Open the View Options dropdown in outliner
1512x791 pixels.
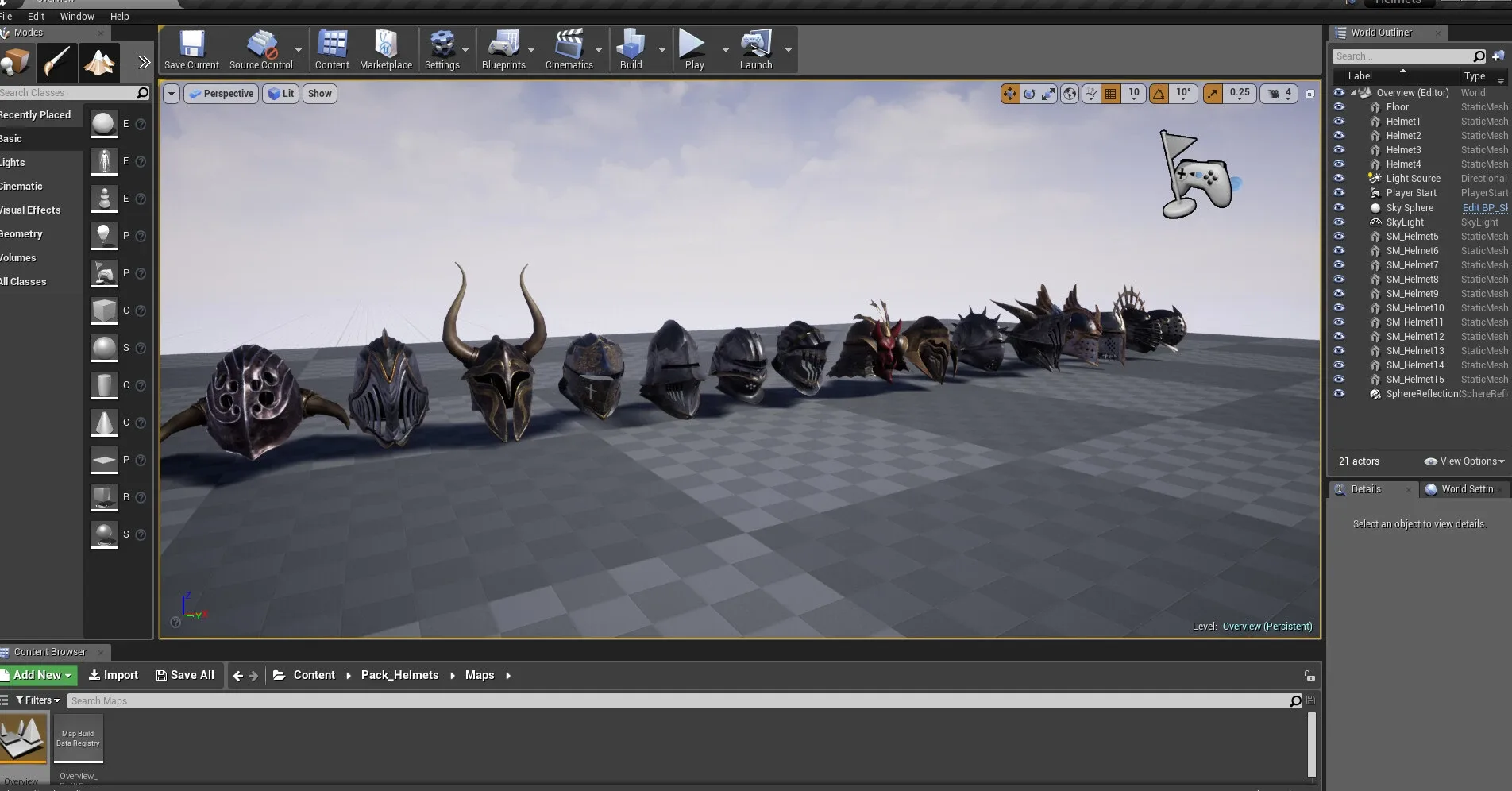point(1464,461)
